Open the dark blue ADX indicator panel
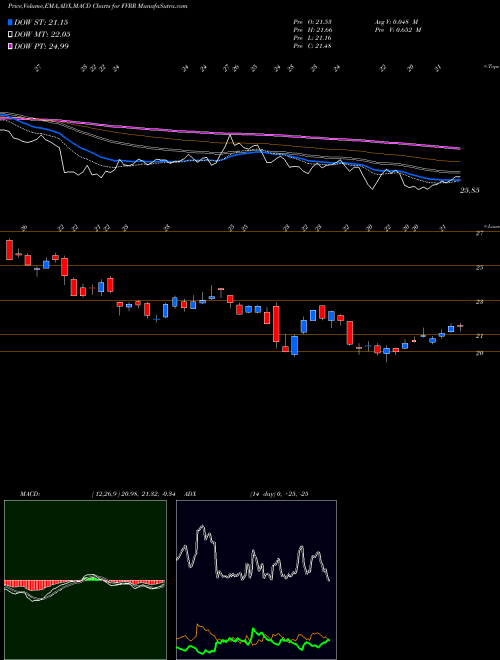The height and width of the screenshot is (660, 500). click(x=256, y=580)
